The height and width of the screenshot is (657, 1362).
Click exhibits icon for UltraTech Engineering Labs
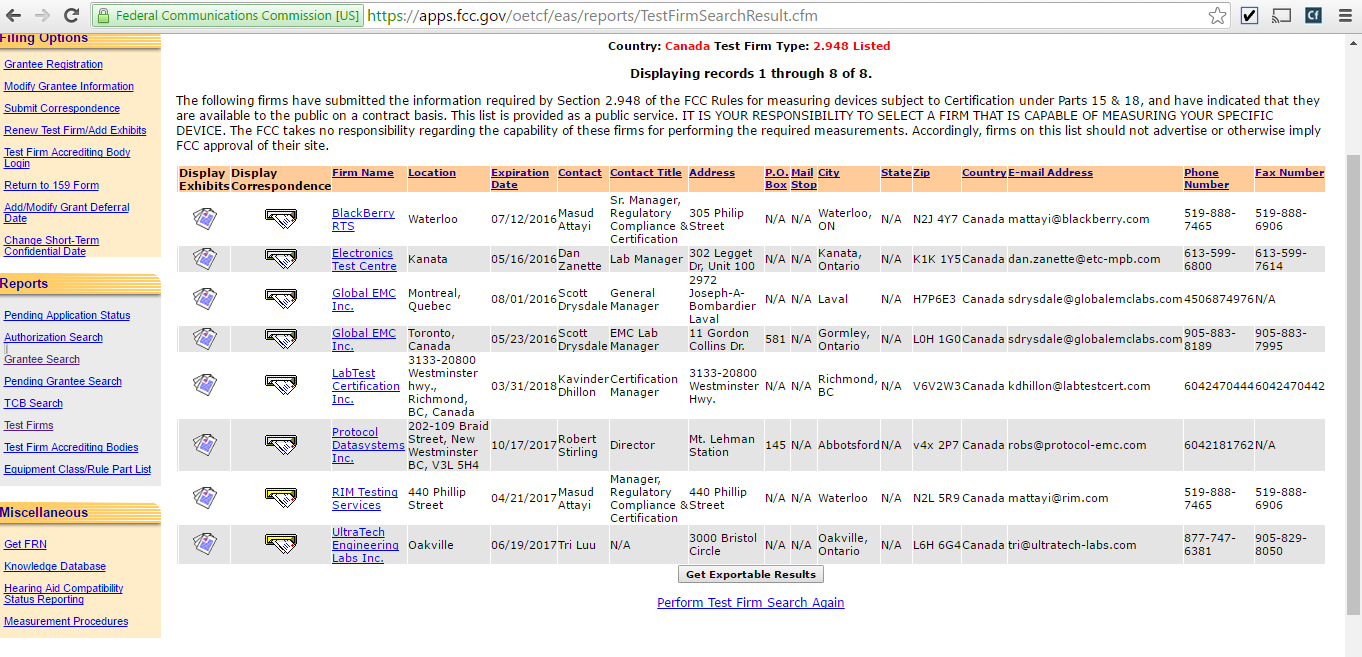tap(204, 544)
